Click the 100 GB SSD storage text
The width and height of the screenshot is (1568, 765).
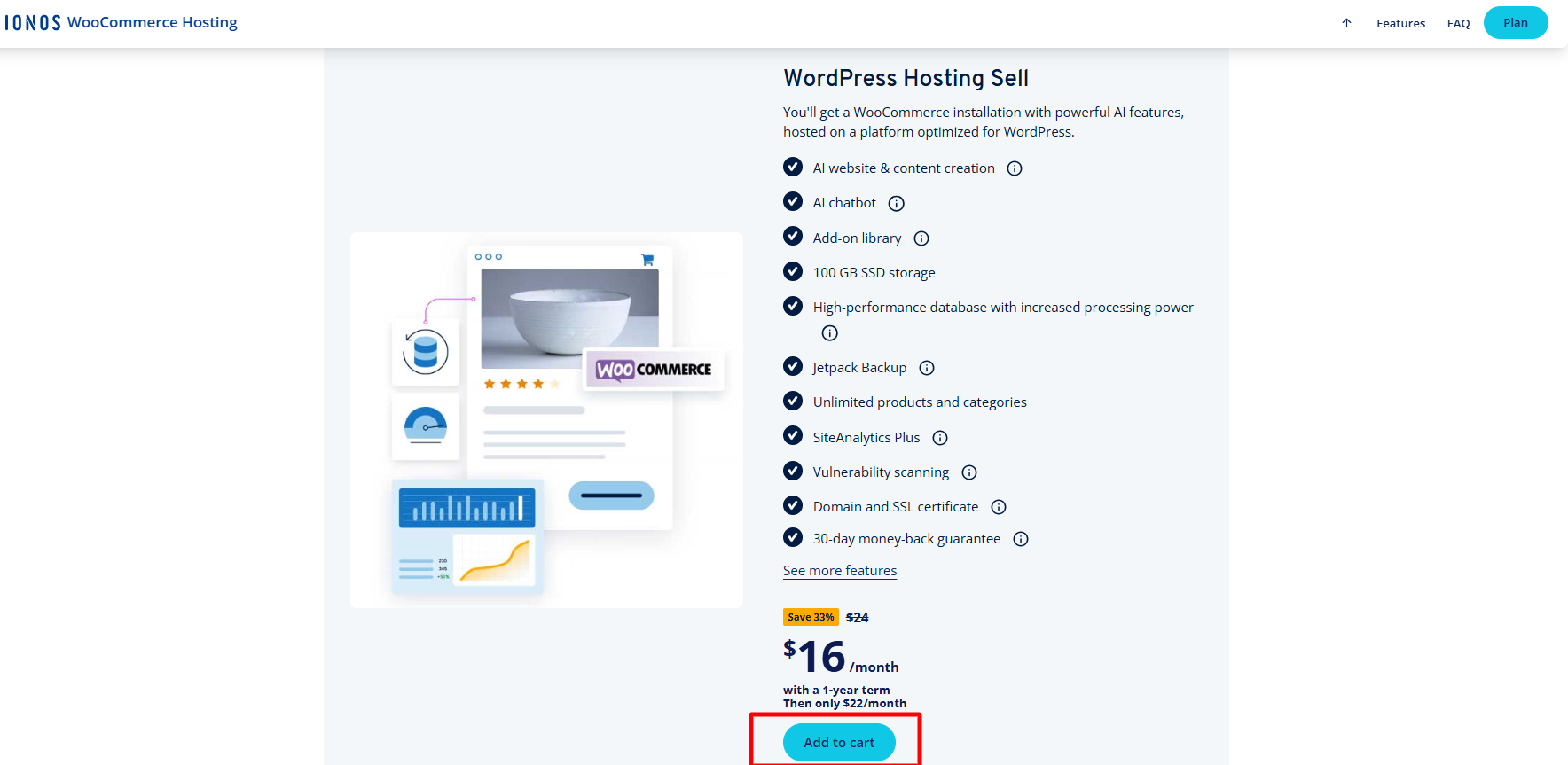pyautogui.click(x=874, y=273)
